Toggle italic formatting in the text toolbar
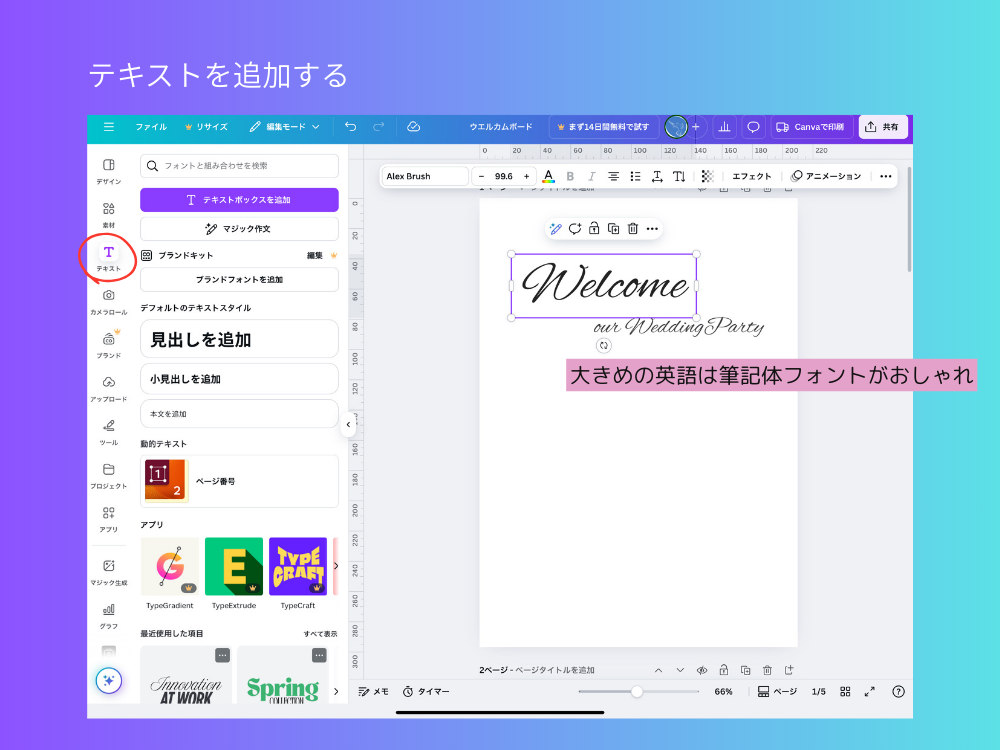This screenshot has width=1000, height=750. (591, 176)
